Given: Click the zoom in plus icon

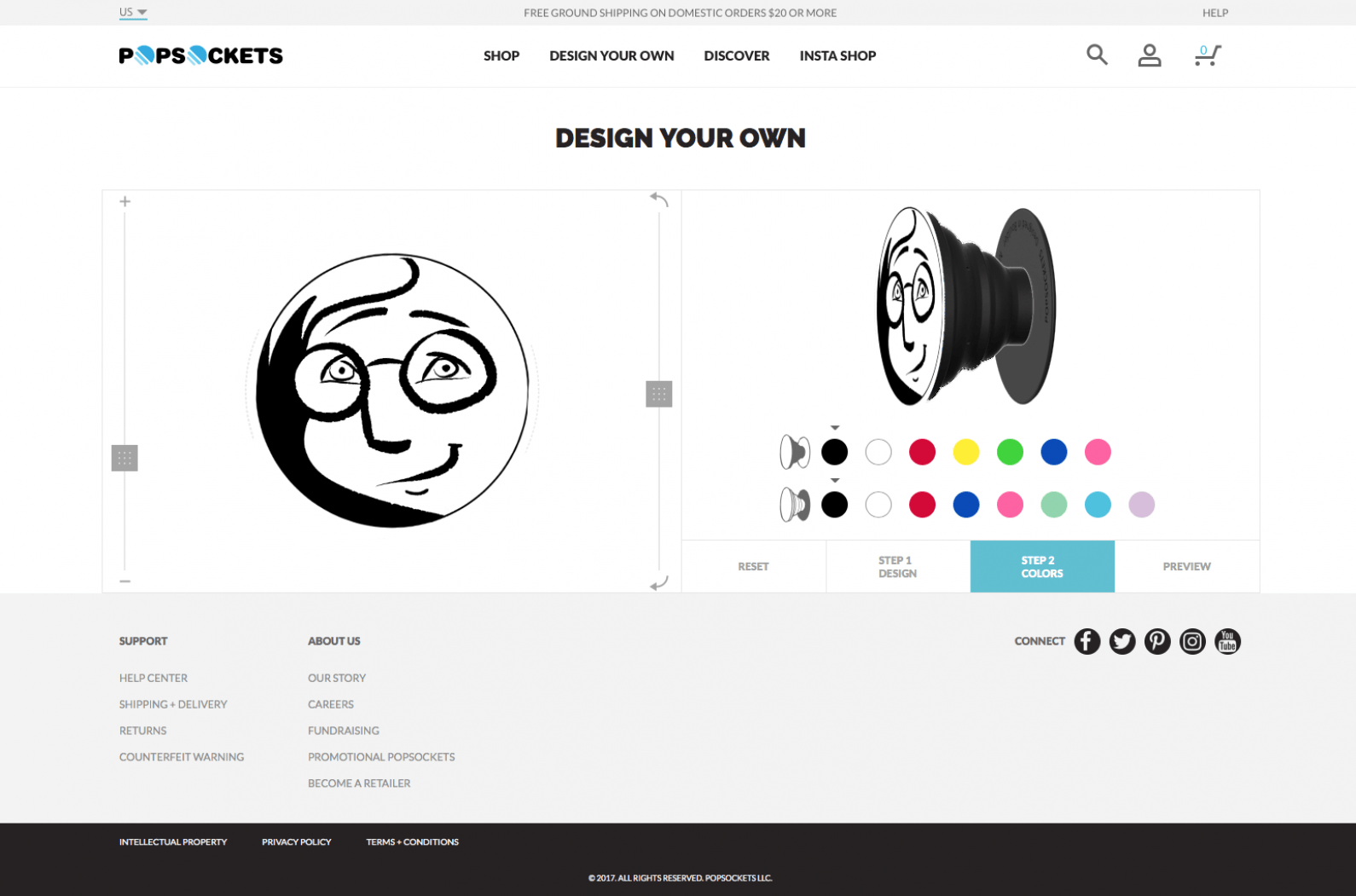Looking at the screenshot, I should pos(125,201).
